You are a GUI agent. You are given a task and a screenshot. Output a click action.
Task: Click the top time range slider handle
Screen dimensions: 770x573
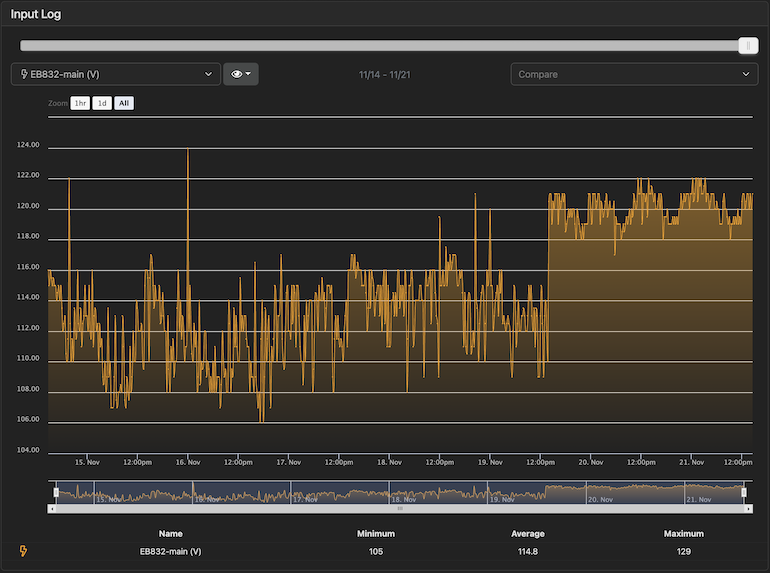point(748,46)
